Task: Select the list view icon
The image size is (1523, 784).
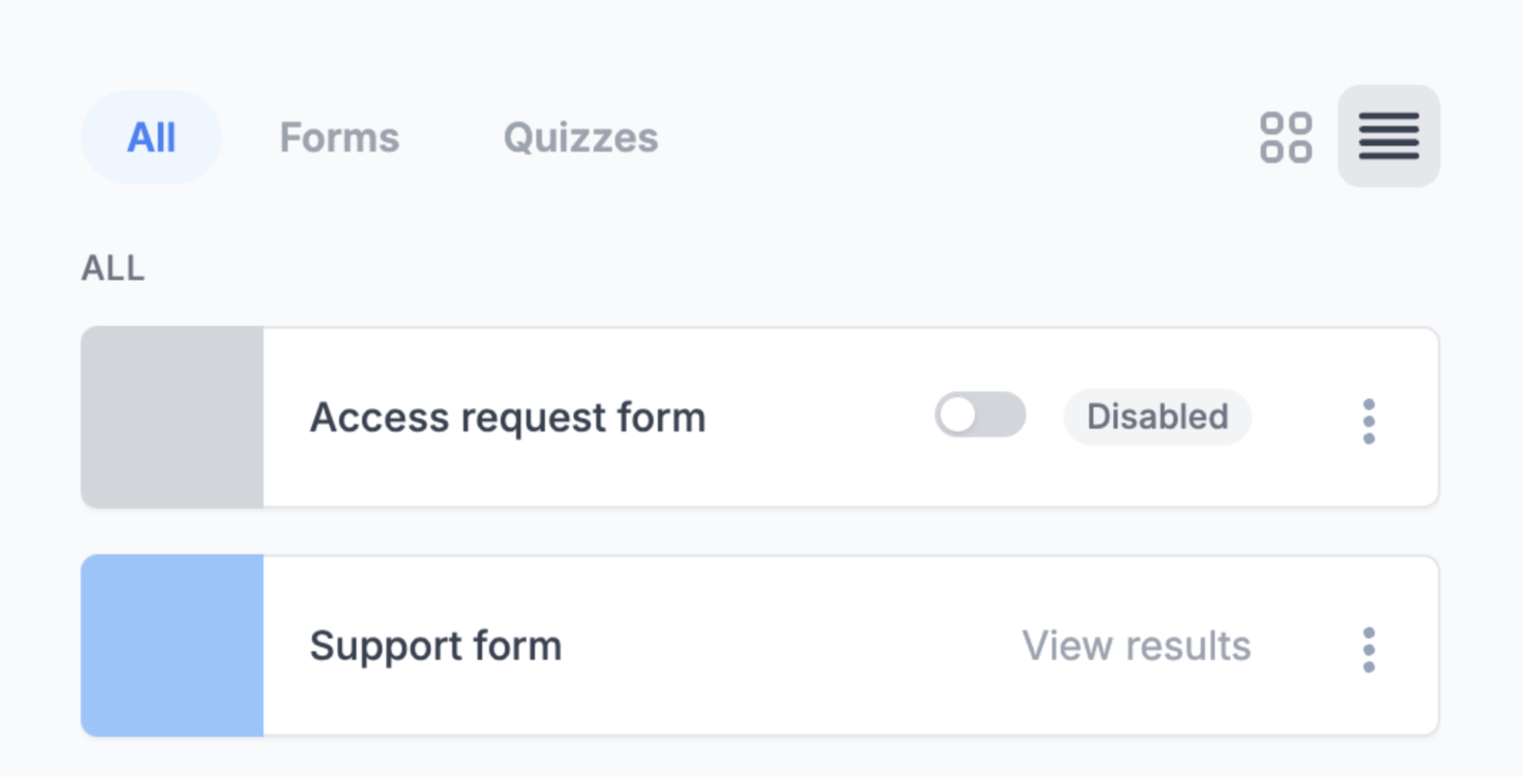Action: [x=1388, y=137]
